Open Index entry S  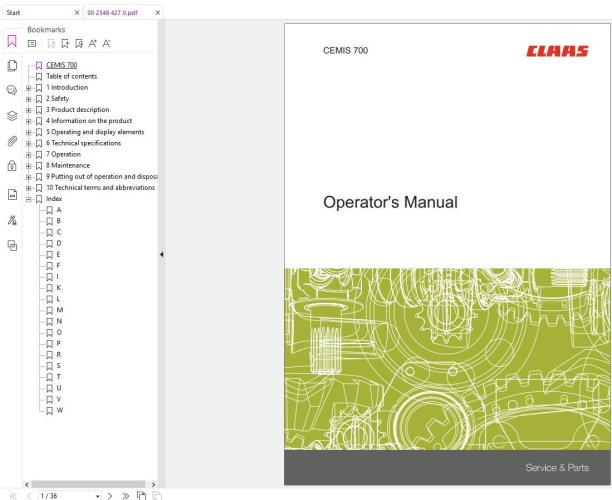click(59, 366)
